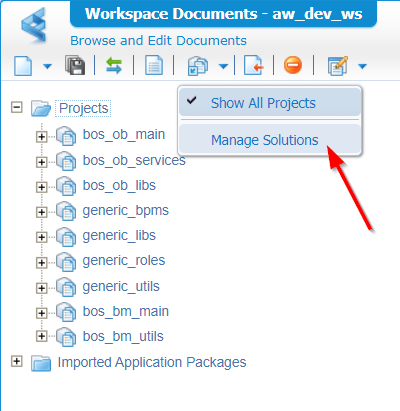Select the generic_utils project
The width and height of the screenshot is (400, 411).
click(121, 286)
